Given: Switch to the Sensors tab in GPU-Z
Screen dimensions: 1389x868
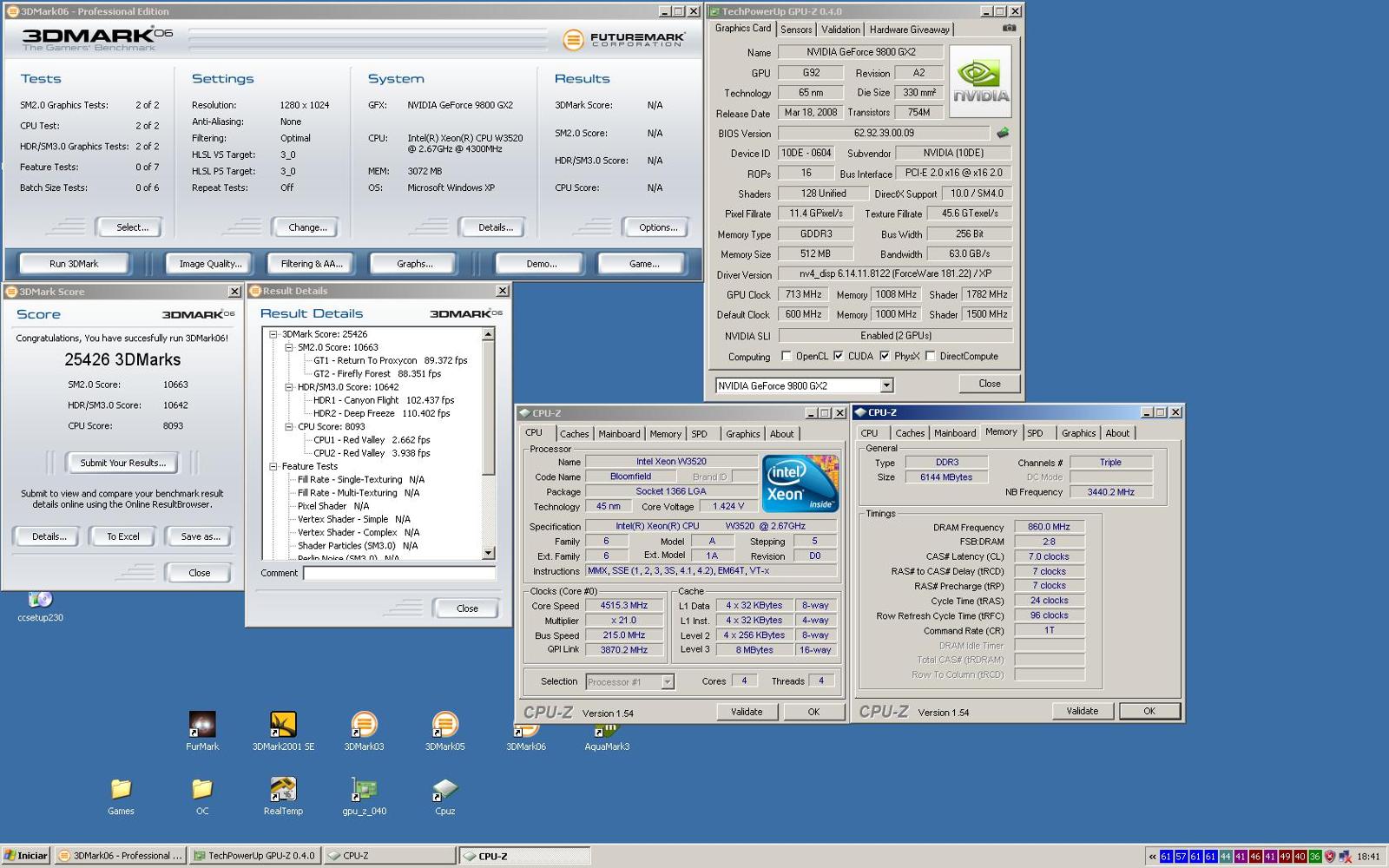Looking at the screenshot, I should (796, 30).
